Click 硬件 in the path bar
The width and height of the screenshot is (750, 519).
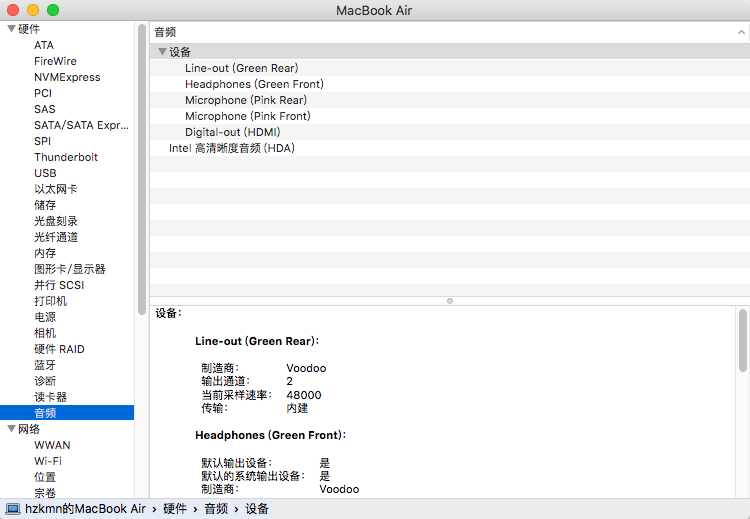point(175,509)
